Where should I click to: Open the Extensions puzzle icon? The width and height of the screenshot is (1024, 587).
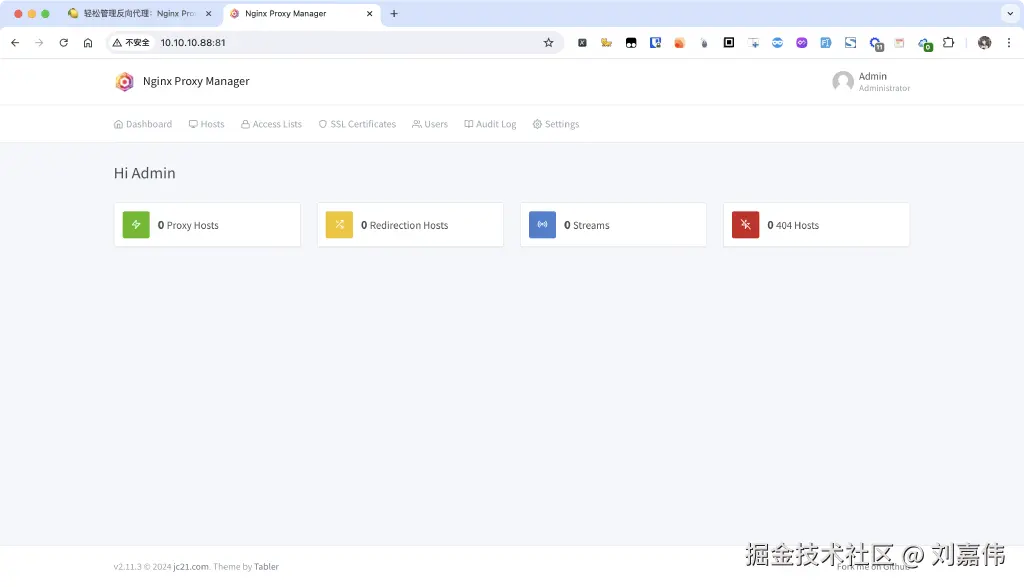[948, 42]
